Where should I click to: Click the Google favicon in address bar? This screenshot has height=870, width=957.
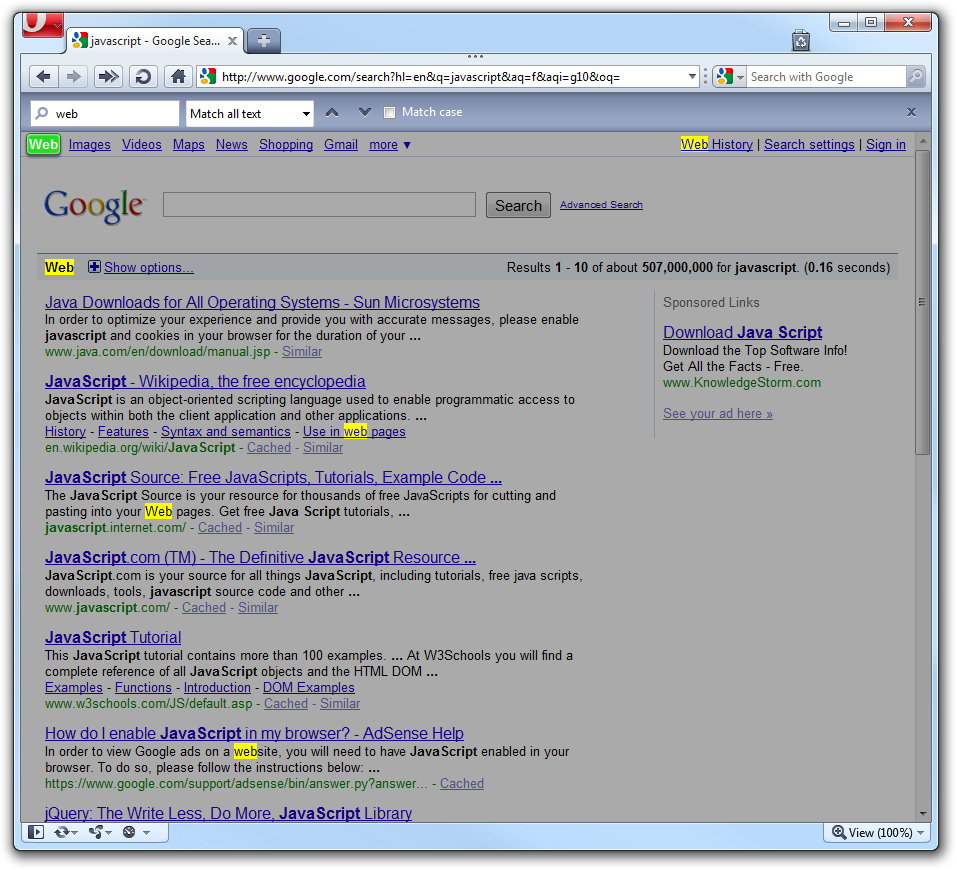pos(208,77)
